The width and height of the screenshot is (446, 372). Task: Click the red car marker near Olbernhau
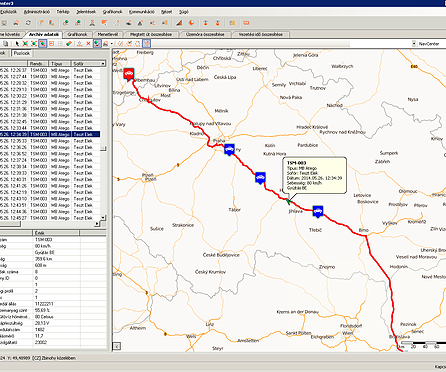point(129,74)
